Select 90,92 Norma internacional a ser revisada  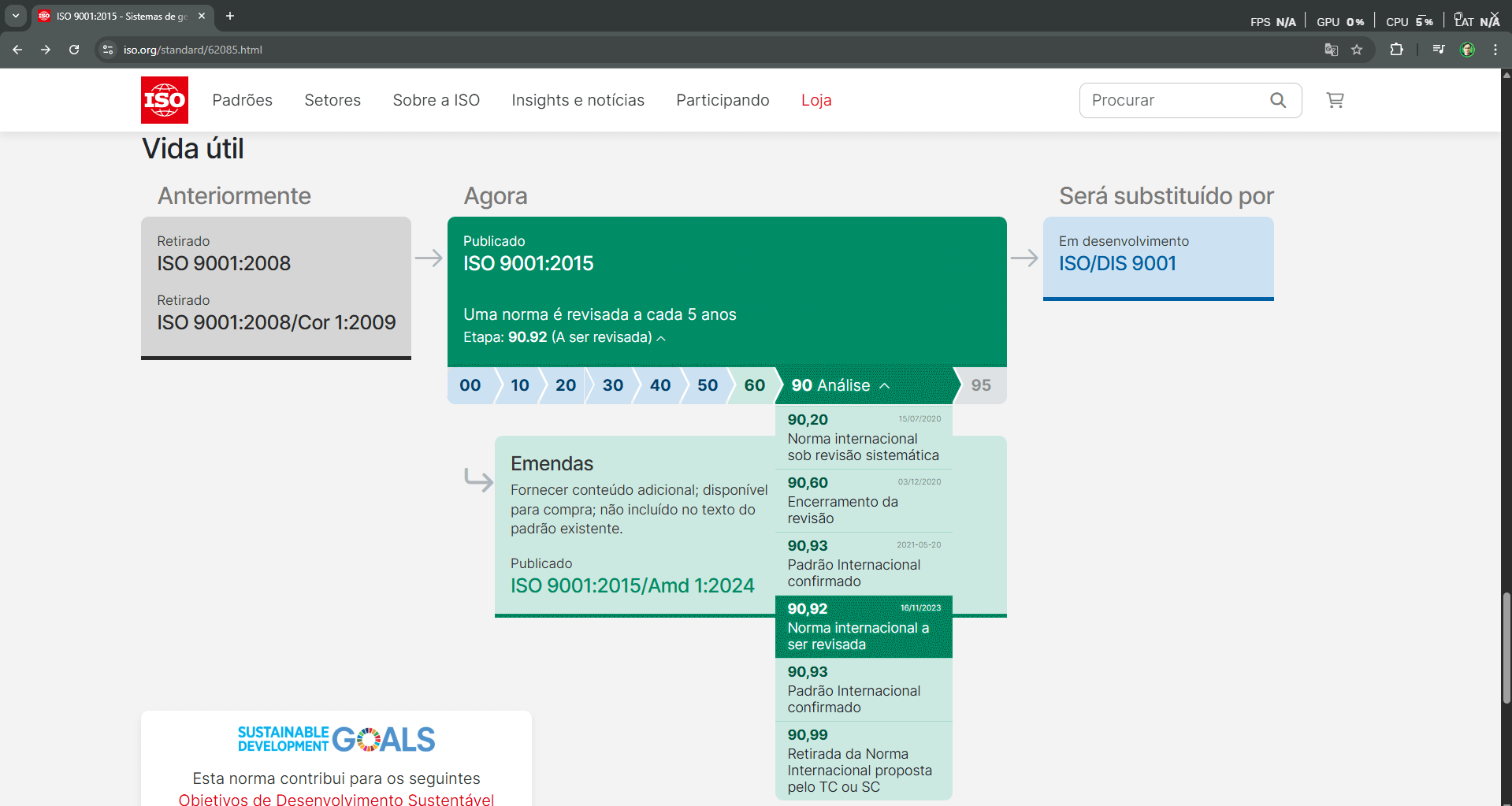coord(864,626)
